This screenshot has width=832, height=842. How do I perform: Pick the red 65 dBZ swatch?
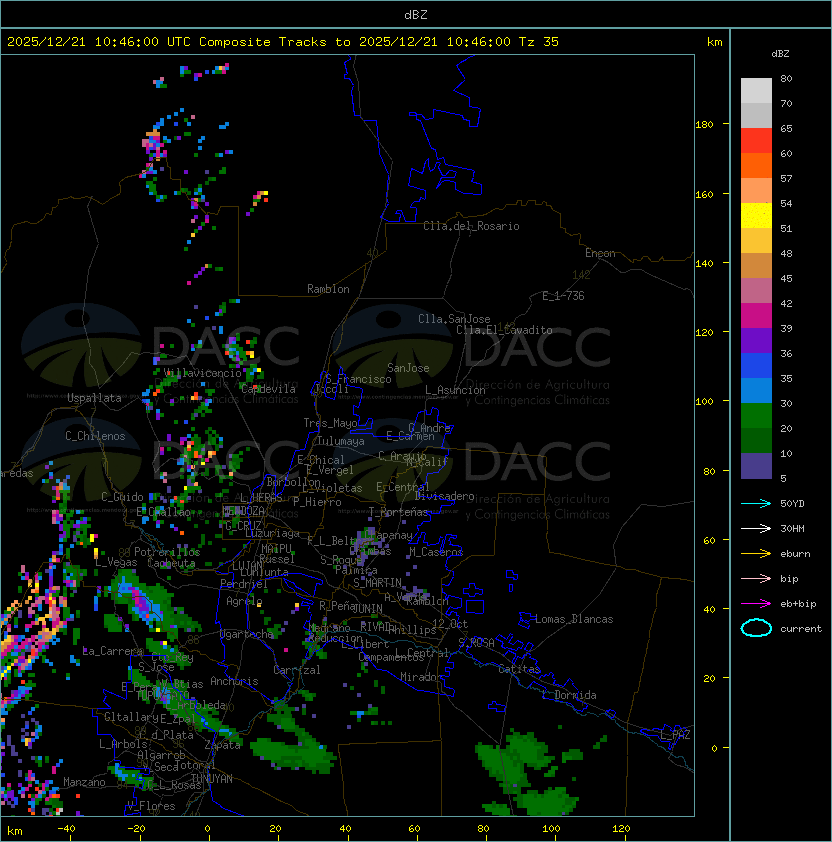[756, 141]
